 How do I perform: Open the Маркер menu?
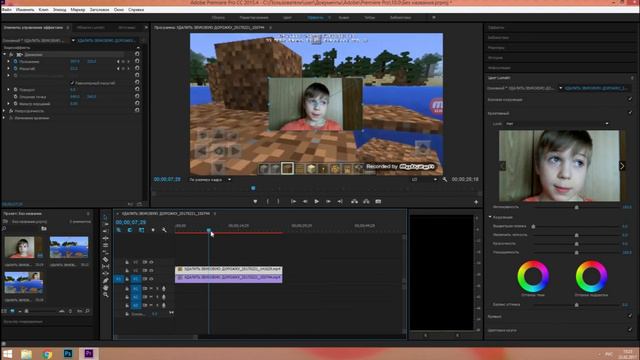[78, 9]
